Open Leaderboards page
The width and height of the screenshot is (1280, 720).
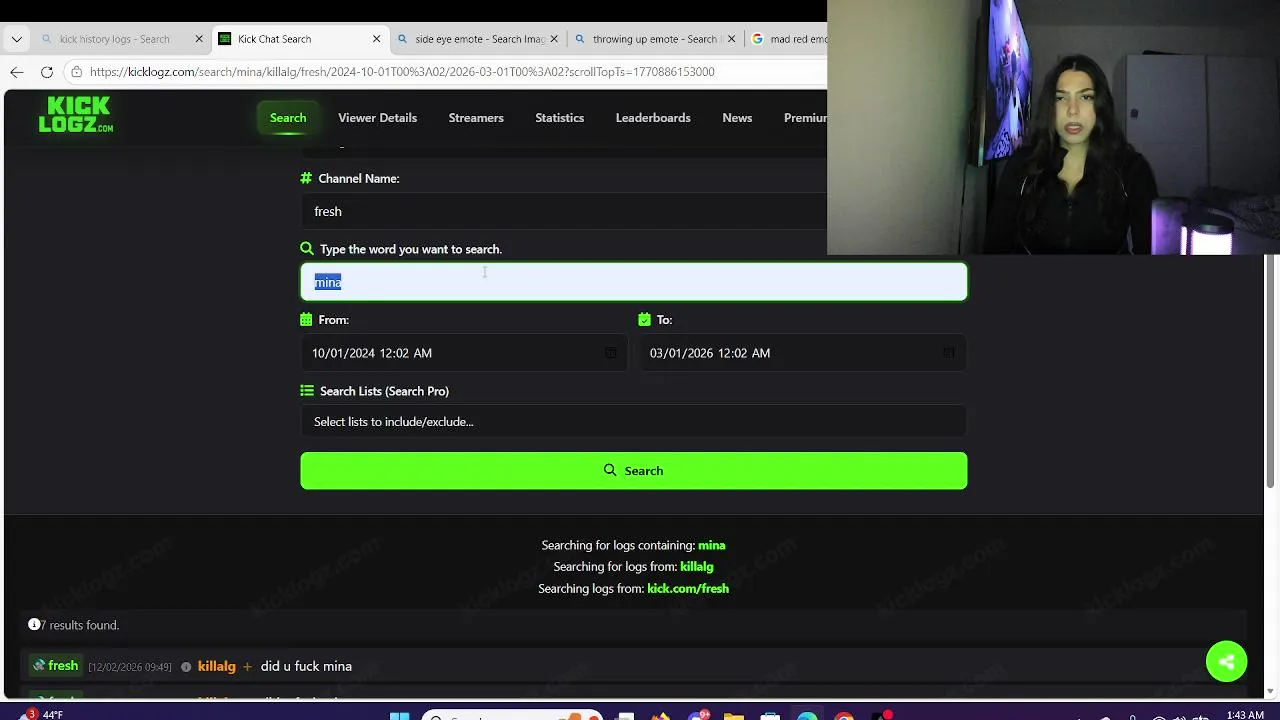click(x=653, y=118)
